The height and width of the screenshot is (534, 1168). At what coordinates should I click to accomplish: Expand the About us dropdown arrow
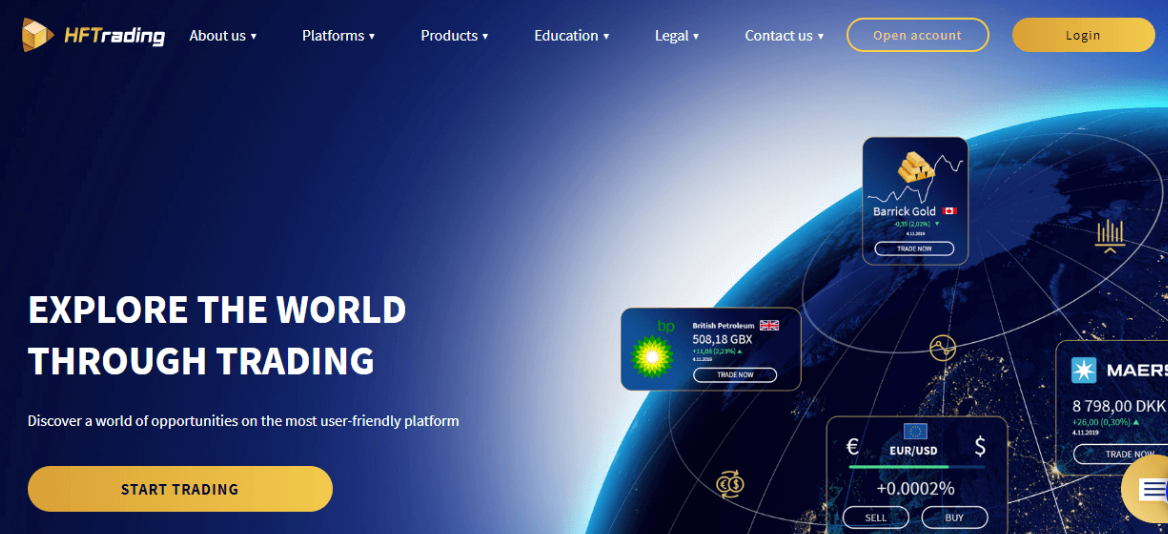(253, 36)
